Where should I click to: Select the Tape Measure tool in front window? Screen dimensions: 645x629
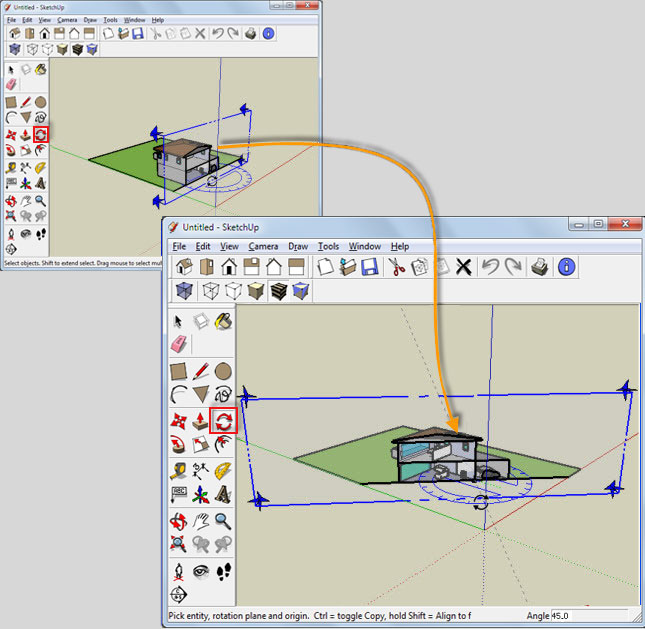coord(179,471)
